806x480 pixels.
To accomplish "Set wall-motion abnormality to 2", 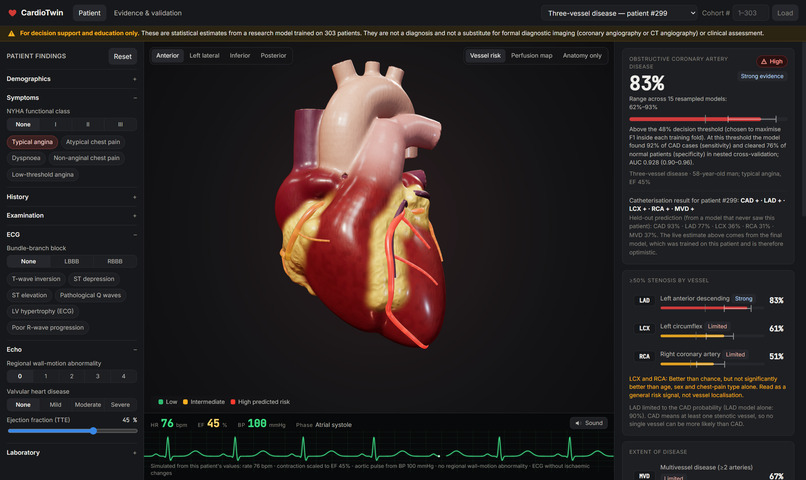I will point(71,376).
